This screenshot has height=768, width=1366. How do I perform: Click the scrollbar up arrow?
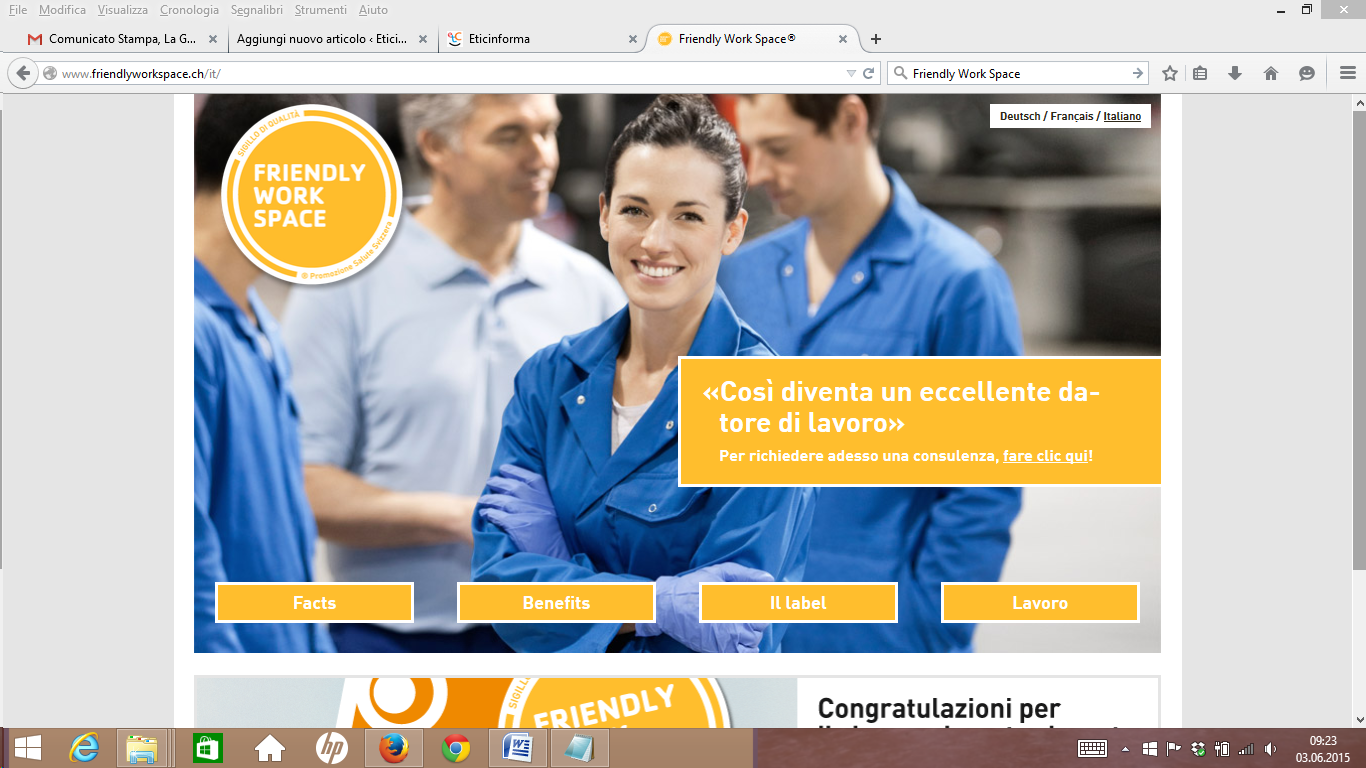coord(1357,102)
